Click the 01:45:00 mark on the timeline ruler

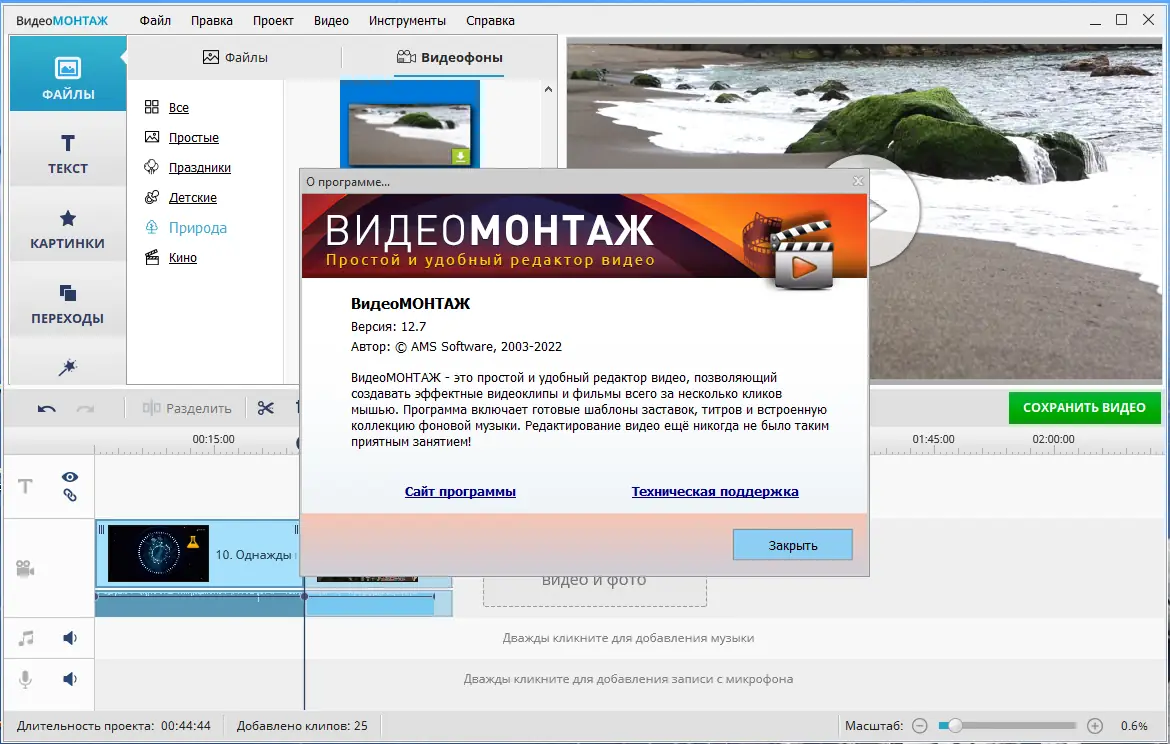coord(933,439)
